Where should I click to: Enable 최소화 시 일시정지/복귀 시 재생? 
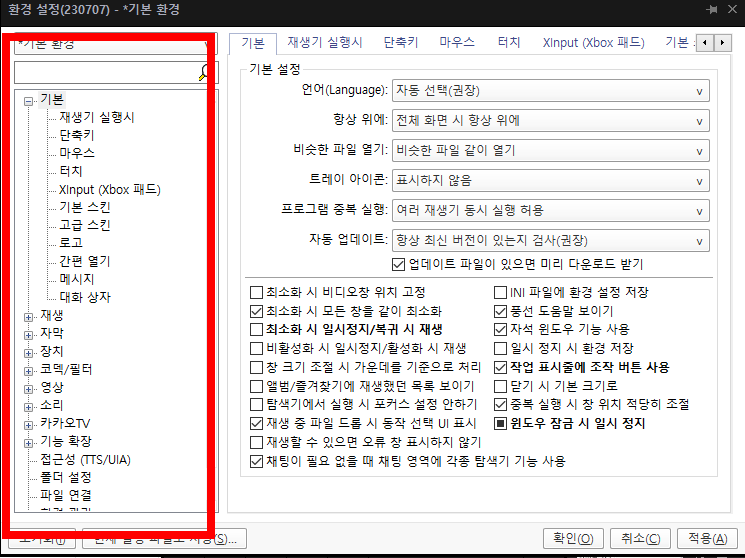[257, 329]
